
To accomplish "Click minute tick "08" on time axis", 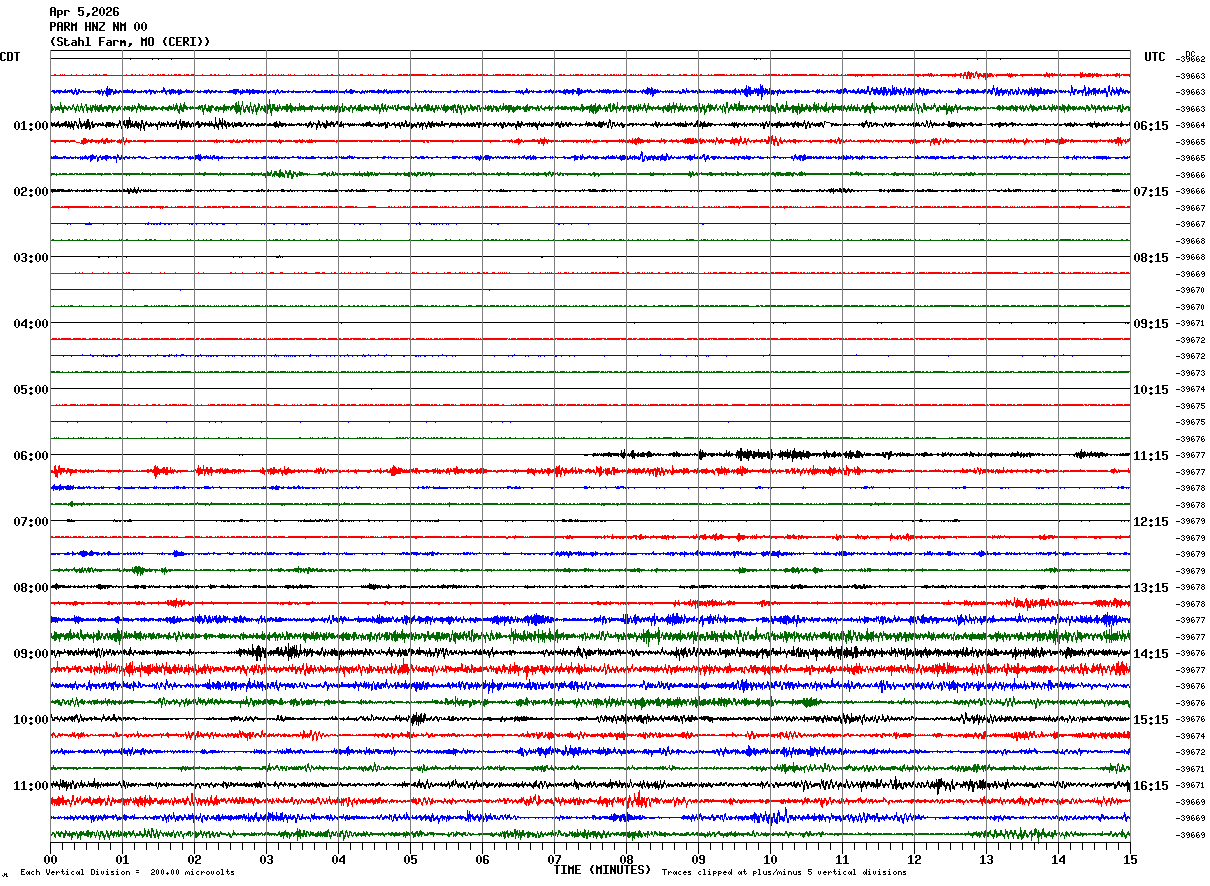I will (x=626, y=859).
